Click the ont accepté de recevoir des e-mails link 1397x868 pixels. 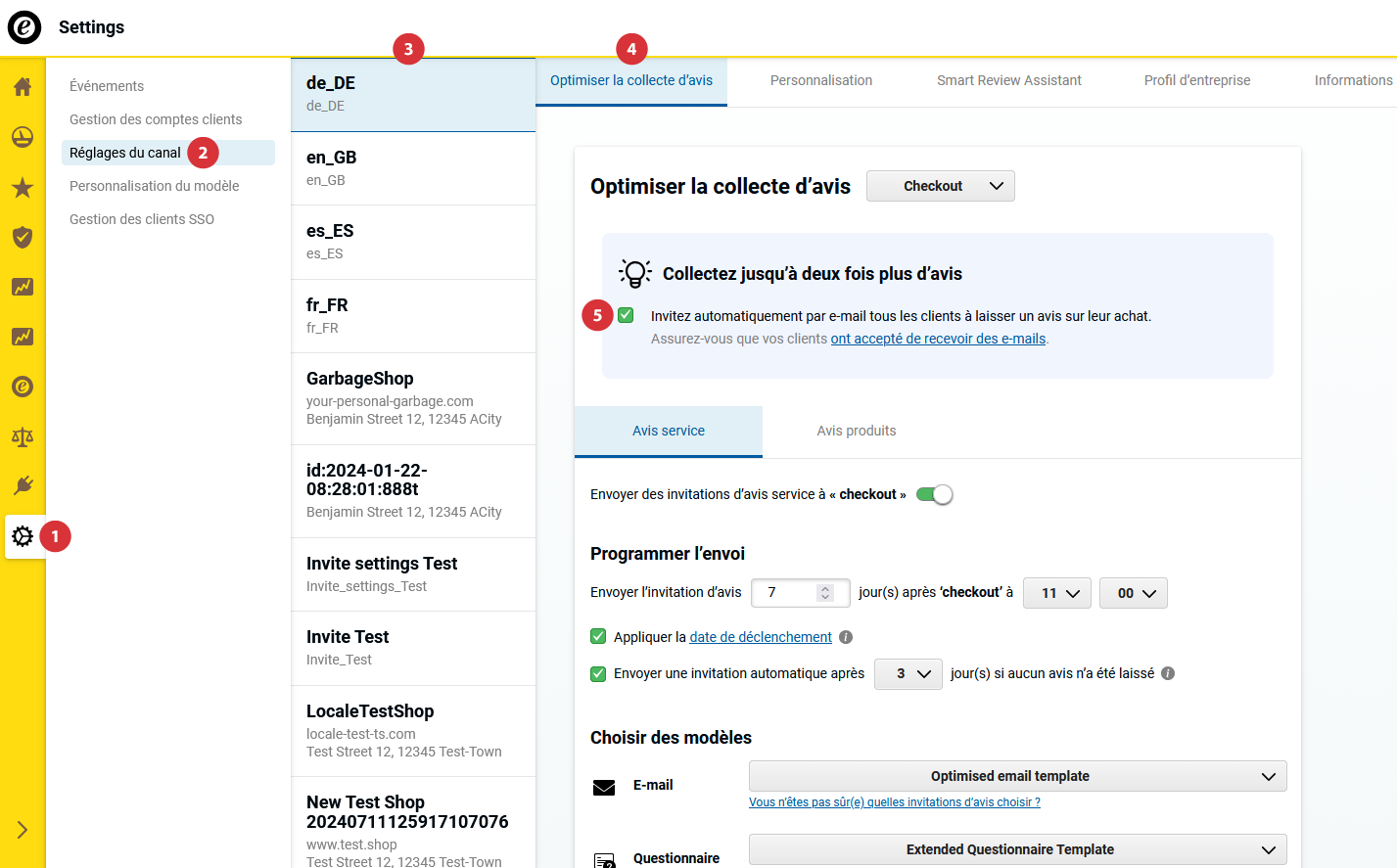coord(938,339)
